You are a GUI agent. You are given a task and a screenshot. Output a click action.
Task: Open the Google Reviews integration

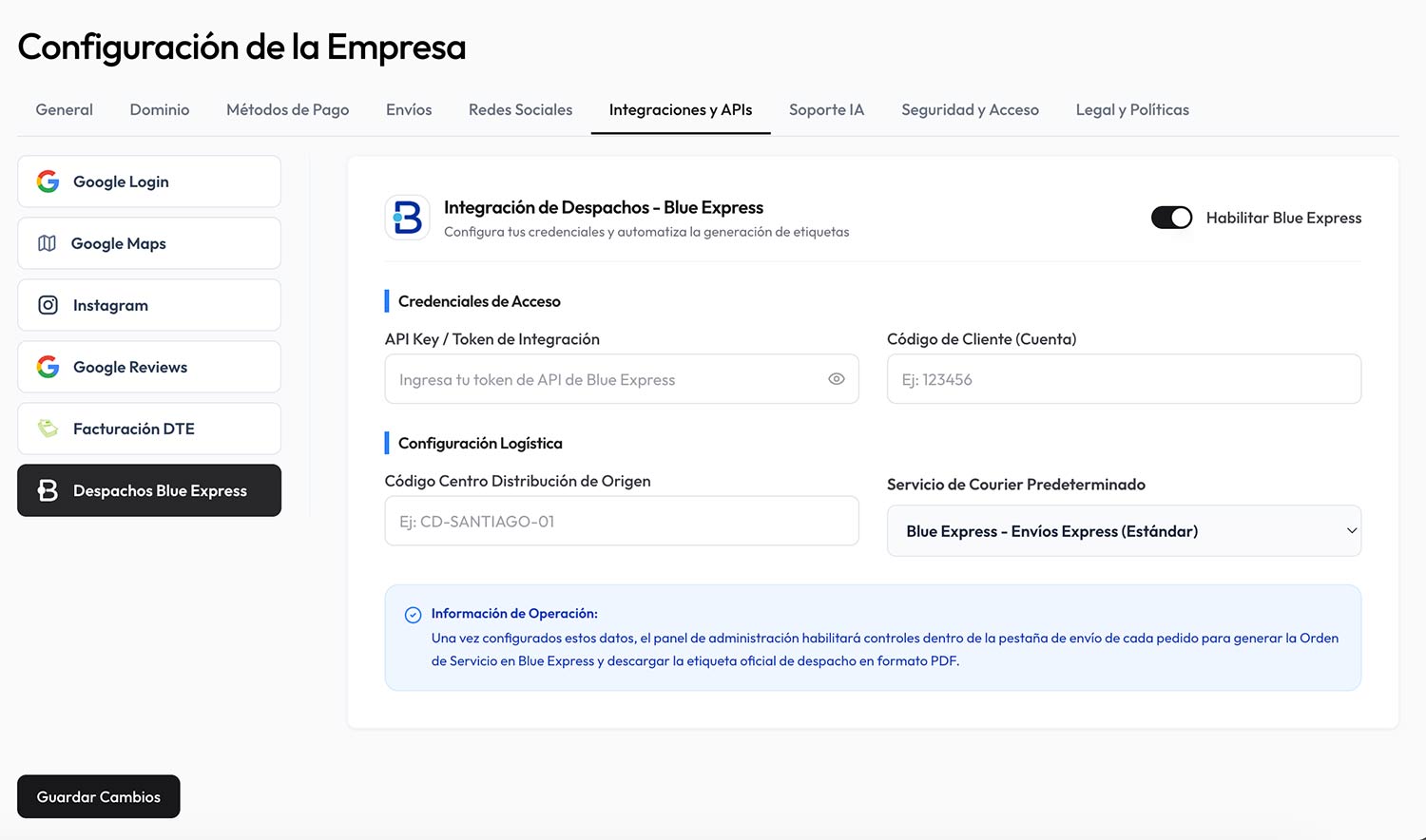(x=149, y=367)
